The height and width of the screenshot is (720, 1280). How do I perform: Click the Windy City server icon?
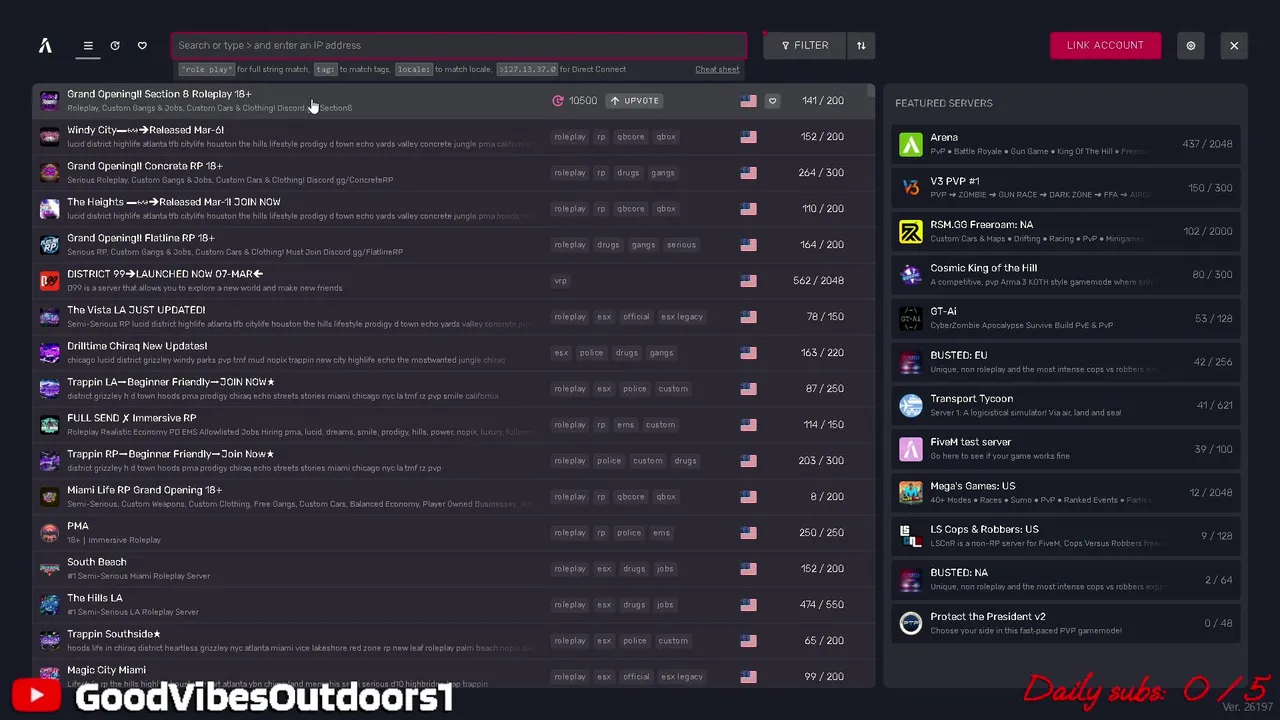49,136
